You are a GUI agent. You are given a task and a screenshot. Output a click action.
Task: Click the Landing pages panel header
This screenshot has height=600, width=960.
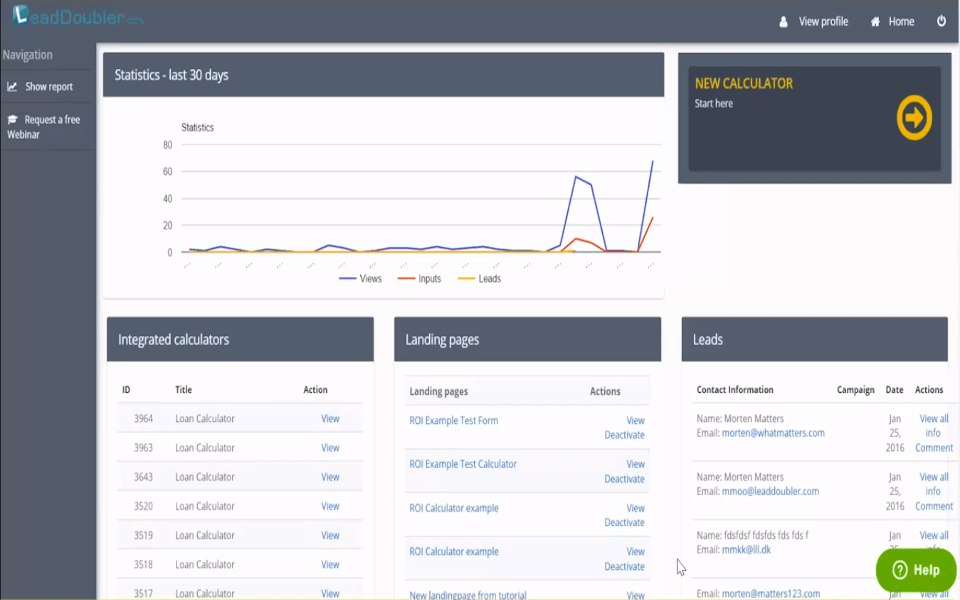coord(527,339)
